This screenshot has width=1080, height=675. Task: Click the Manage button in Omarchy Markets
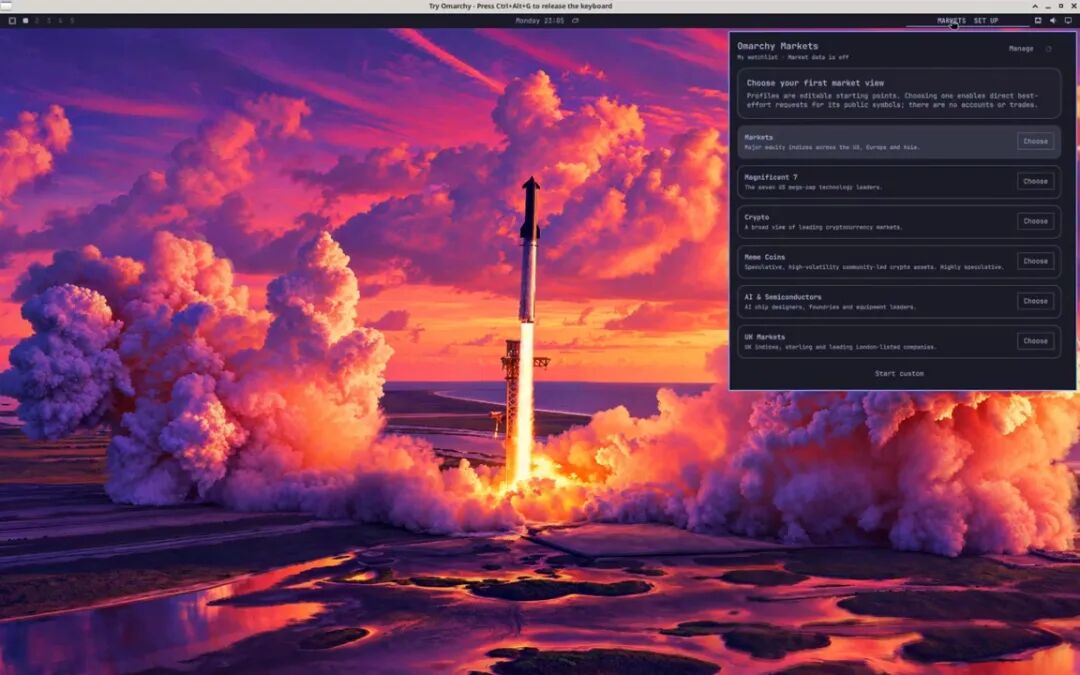tap(1021, 49)
